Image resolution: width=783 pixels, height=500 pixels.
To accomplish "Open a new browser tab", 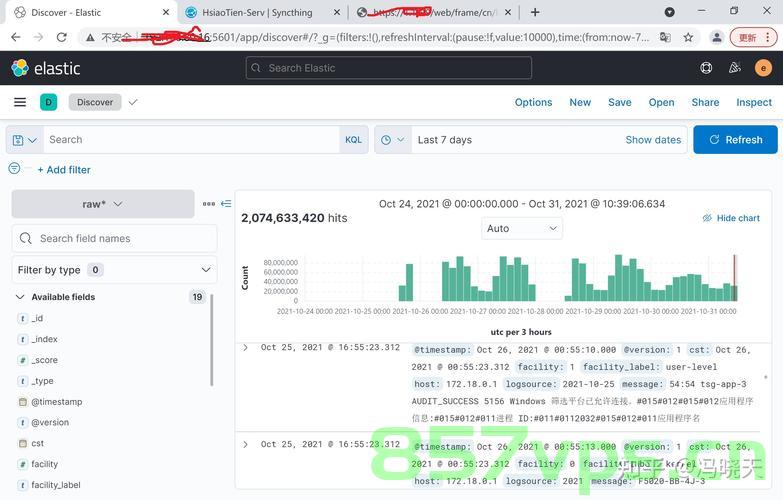I will (535, 12).
